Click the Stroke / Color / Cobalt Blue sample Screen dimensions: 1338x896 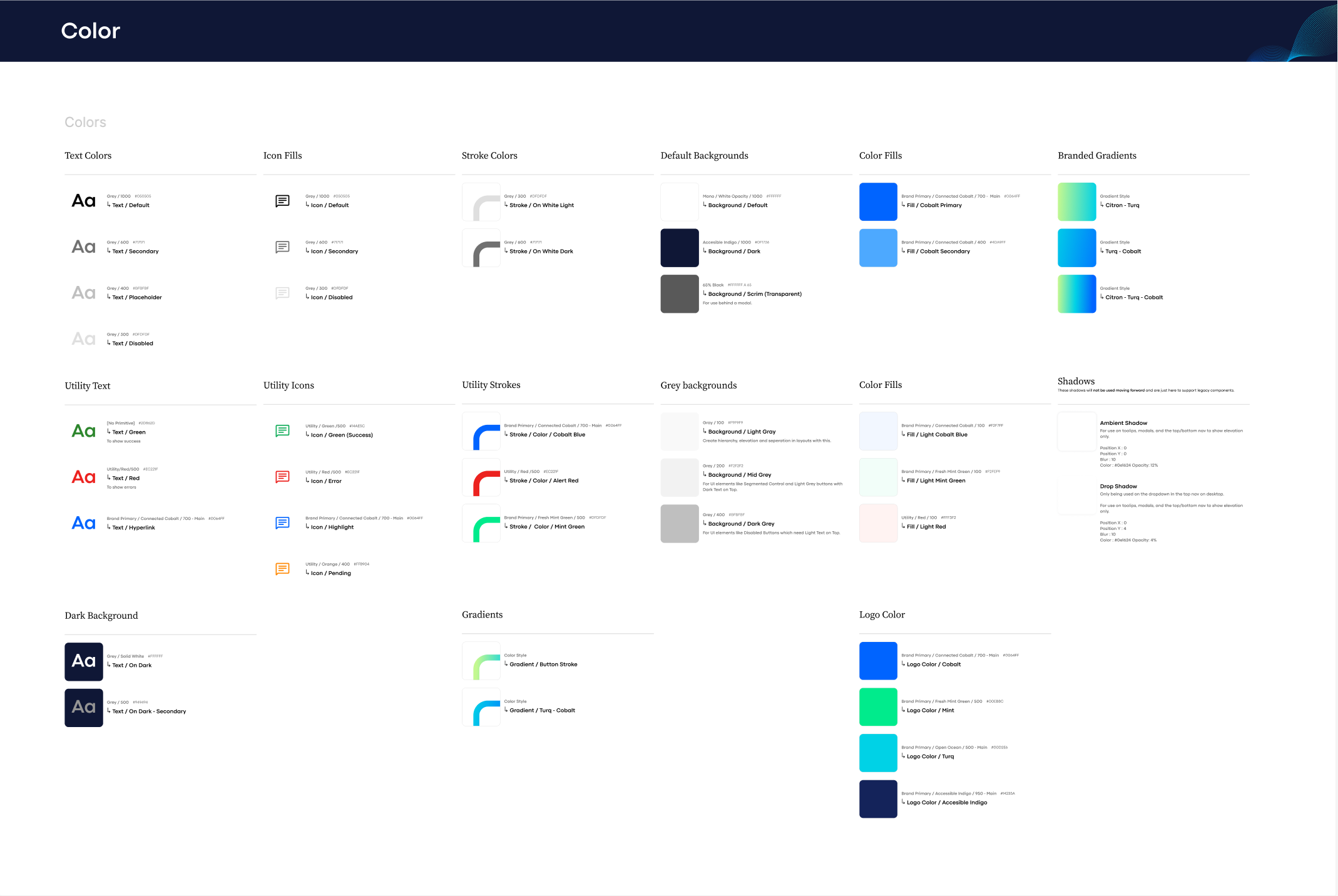click(481, 431)
